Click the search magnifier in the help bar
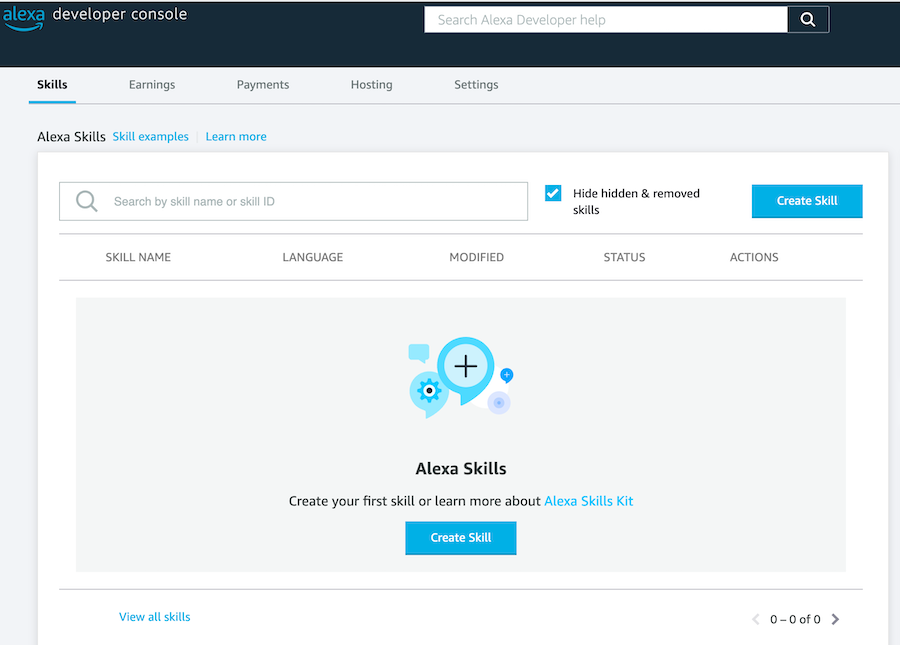This screenshot has height=645, width=900. click(x=807, y=18)
